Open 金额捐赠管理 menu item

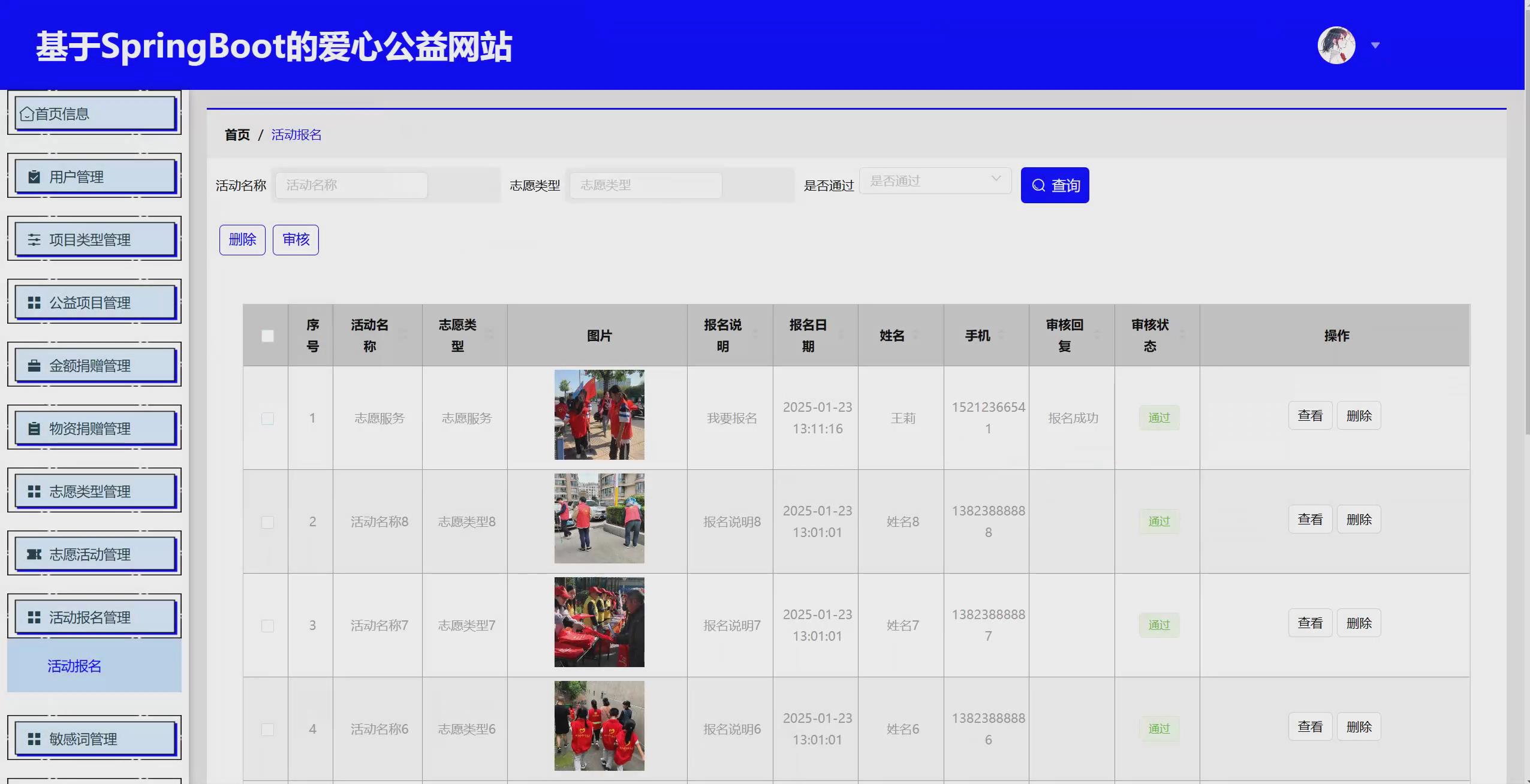95,365
